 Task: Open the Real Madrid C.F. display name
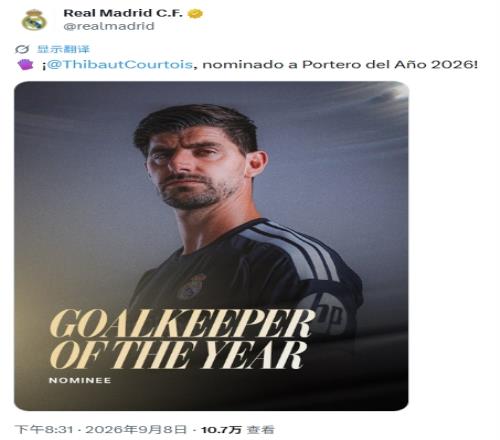[x=123, y=13]
